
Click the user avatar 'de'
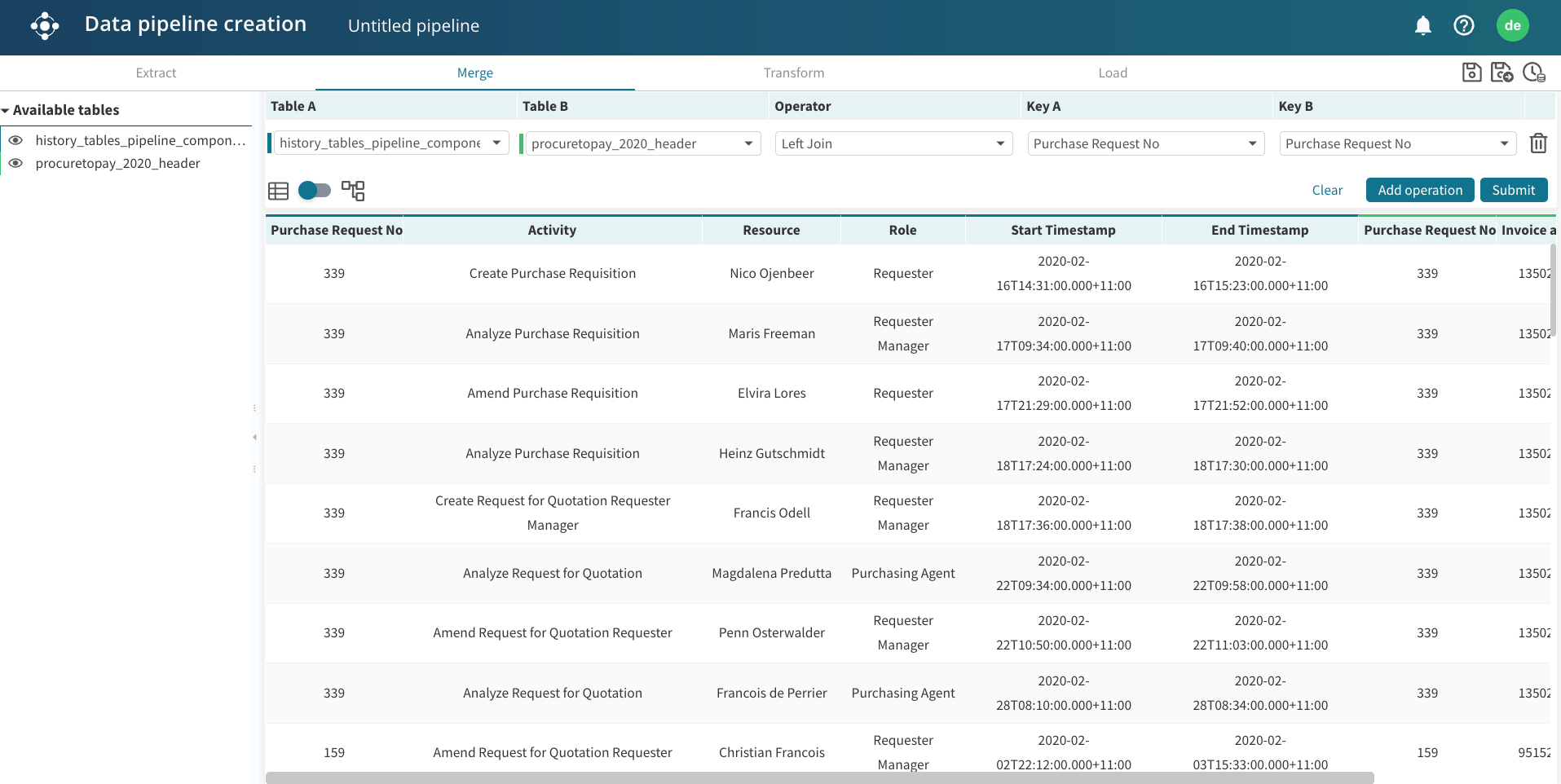pyautogui.click(x=1512, y=26)
